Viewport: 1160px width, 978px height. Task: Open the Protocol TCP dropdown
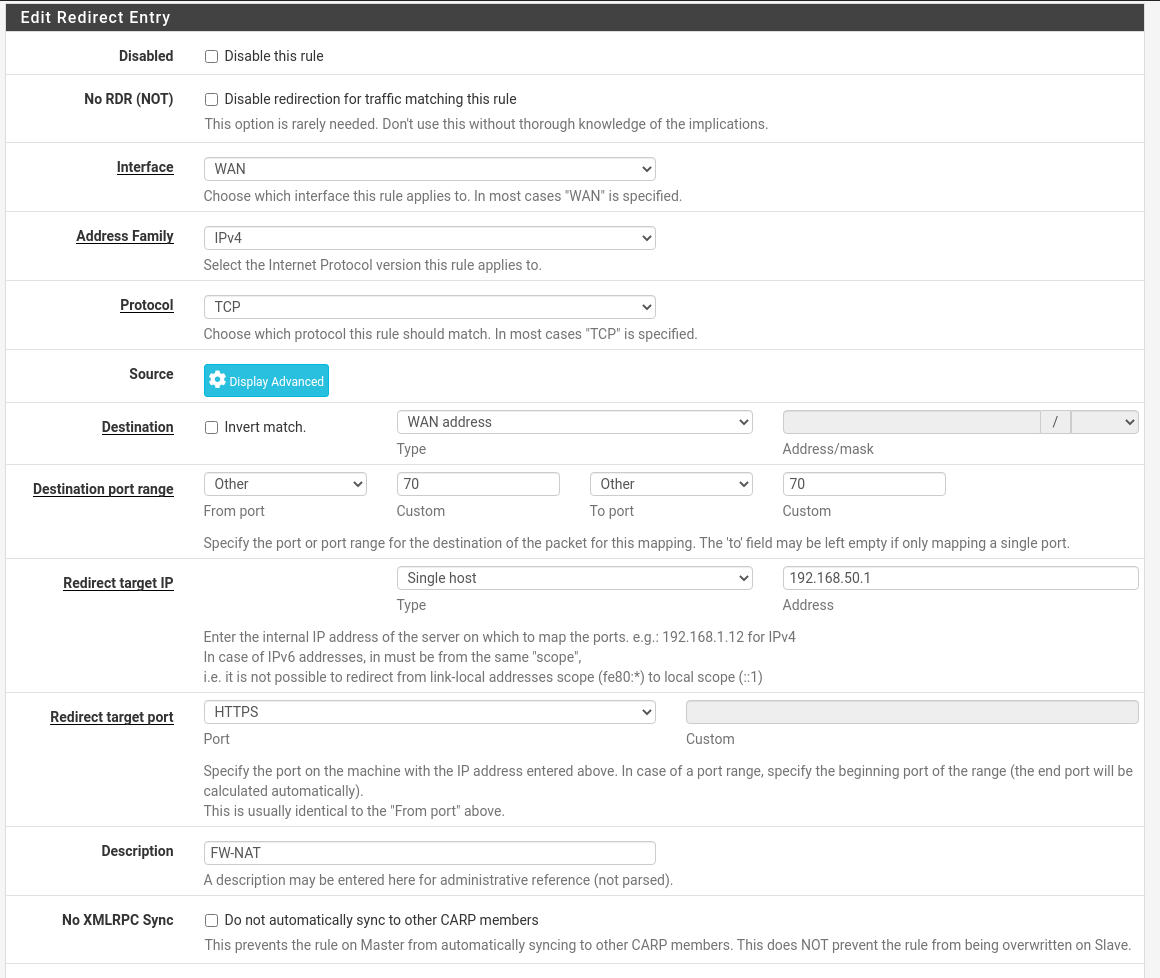pyautogui.click(x=429, y=307)
